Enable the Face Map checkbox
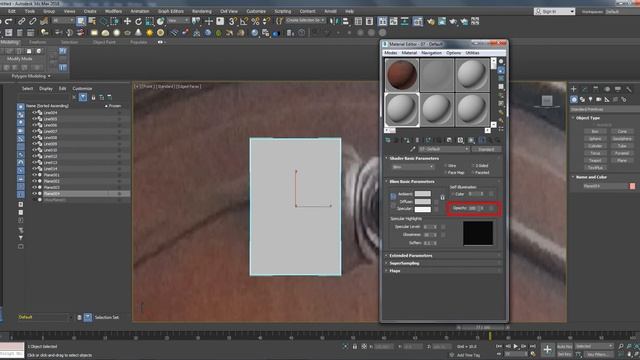Image resolution: width=640 pixels, height=360 pixels. point(446,173)
